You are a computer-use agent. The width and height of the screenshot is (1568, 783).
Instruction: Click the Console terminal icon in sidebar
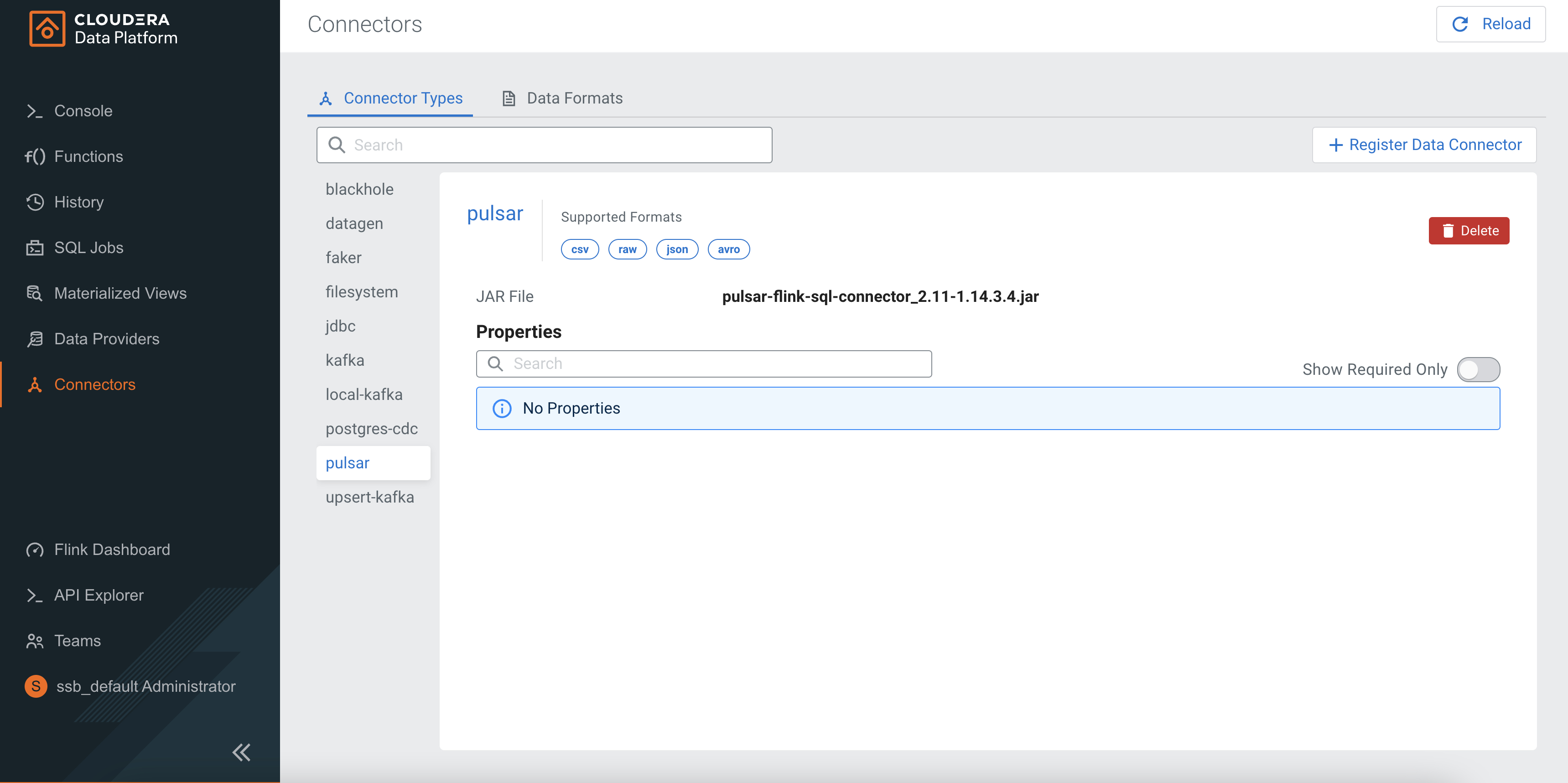pos(34,111)
